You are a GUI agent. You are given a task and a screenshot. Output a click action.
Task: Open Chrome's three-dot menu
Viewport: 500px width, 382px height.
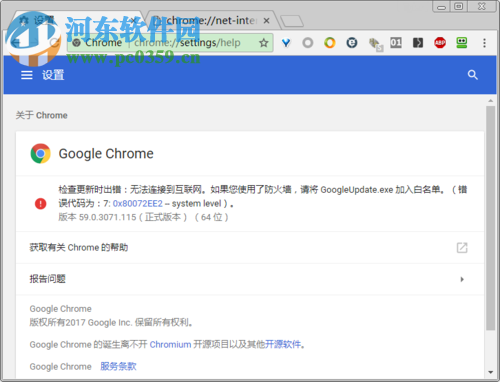point(484,43)
